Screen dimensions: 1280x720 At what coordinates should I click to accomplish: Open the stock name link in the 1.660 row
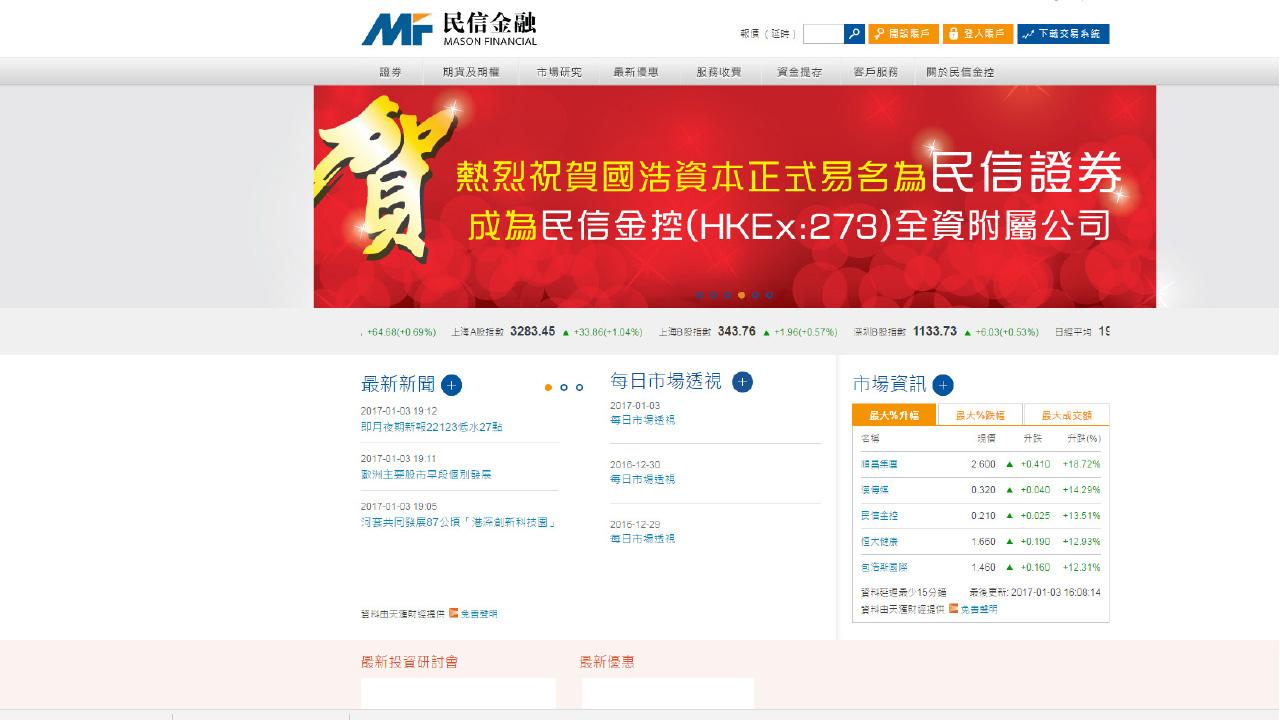(x=880, y=542)
